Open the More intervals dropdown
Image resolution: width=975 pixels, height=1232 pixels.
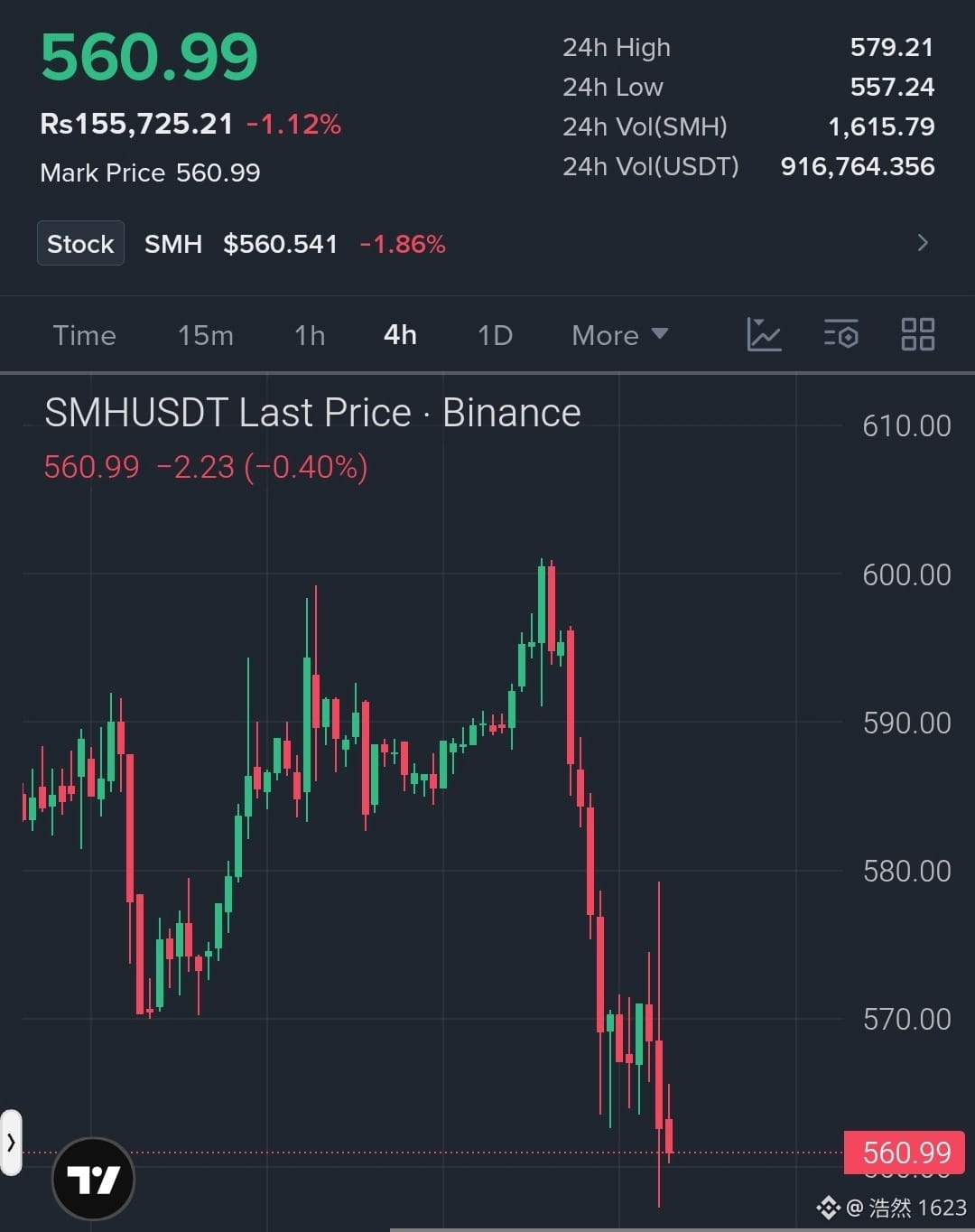pyautogui.click(x=620, y=335)
